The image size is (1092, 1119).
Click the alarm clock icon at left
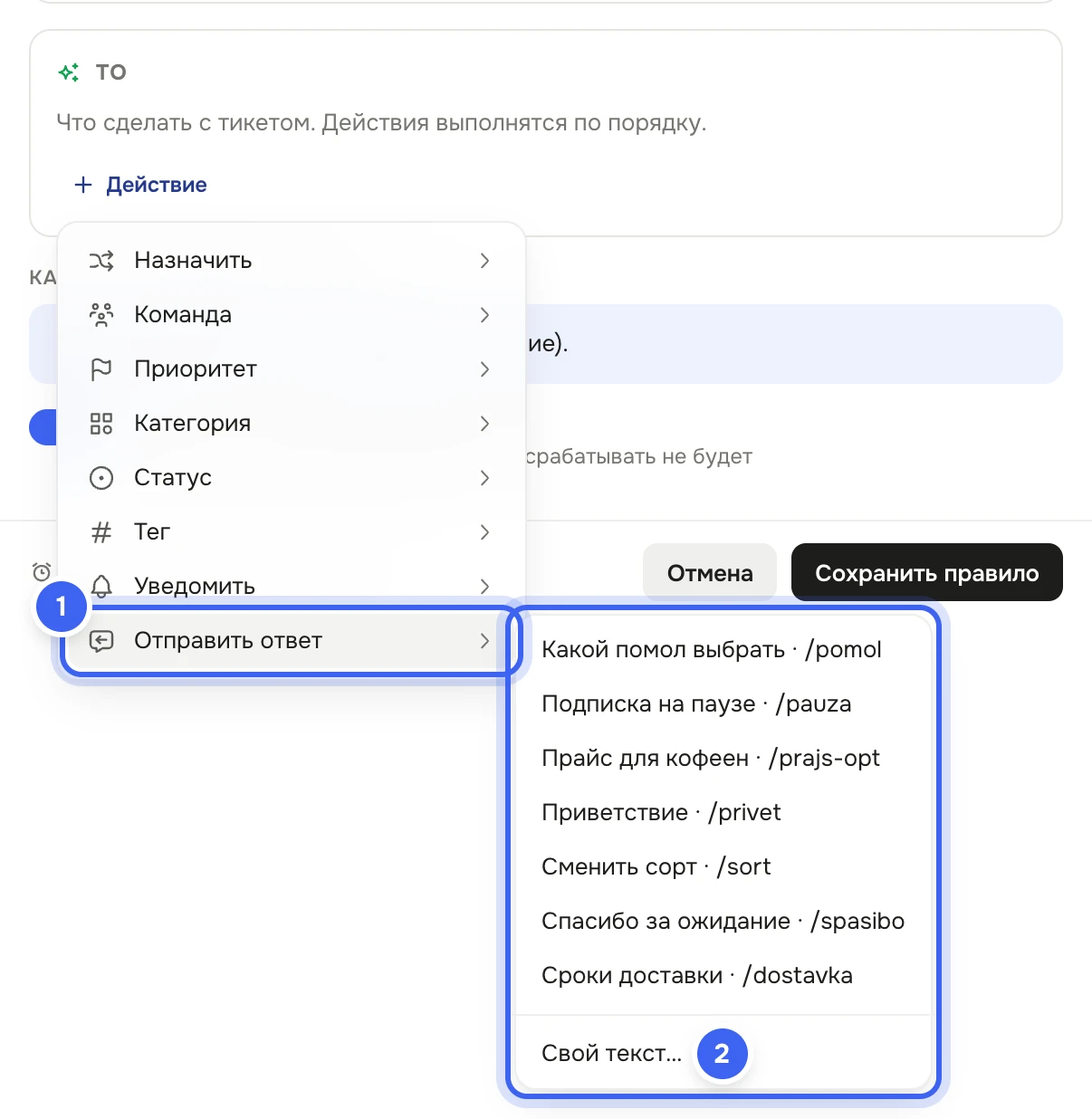42,572
